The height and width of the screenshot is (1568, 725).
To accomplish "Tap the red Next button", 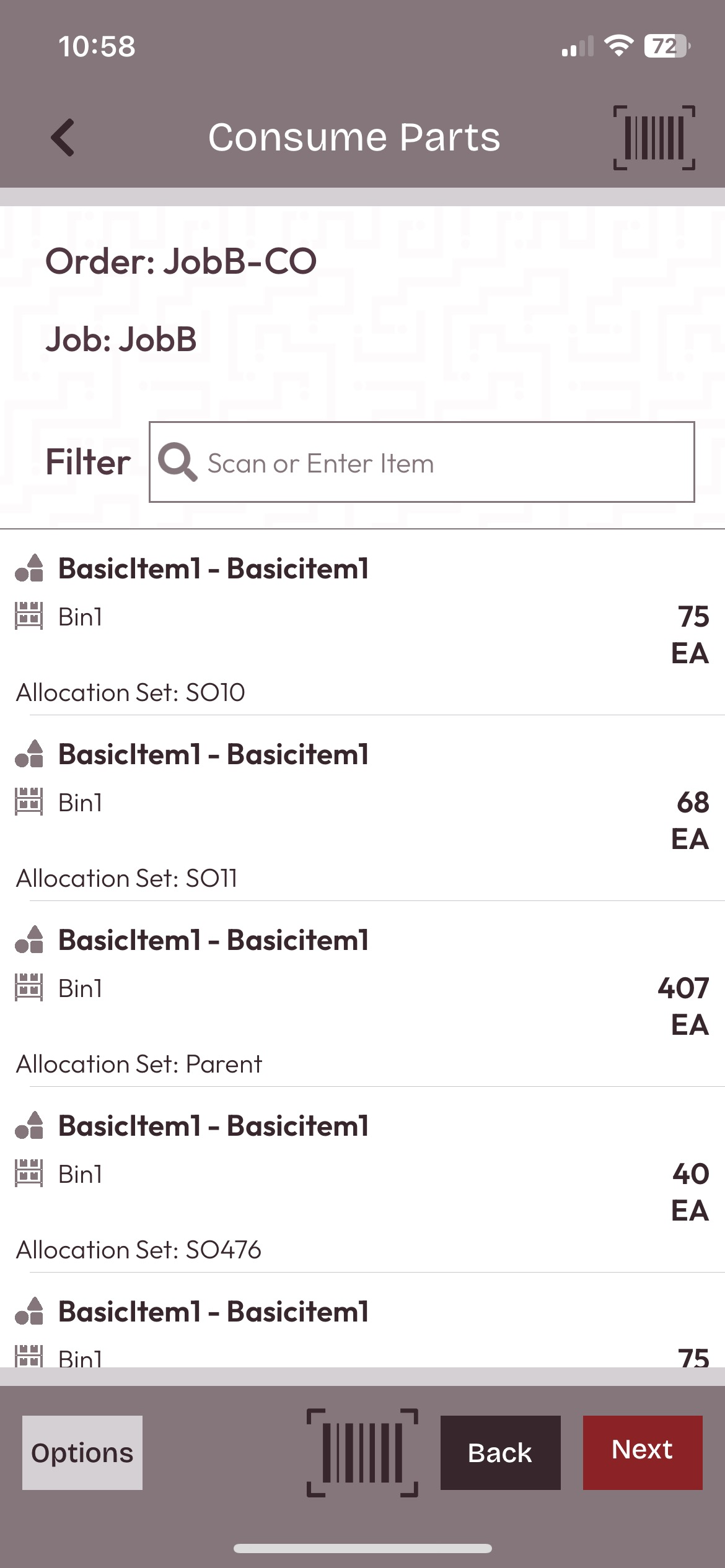I will 643,1452.
